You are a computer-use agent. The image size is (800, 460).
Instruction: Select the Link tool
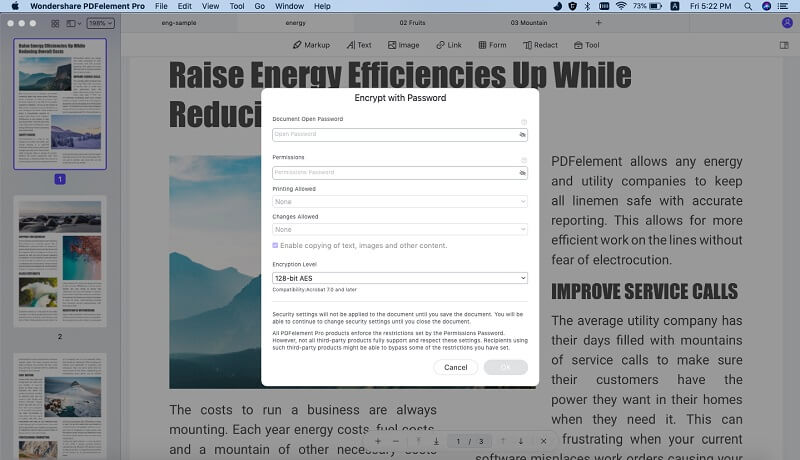click(x=448, y=45)
